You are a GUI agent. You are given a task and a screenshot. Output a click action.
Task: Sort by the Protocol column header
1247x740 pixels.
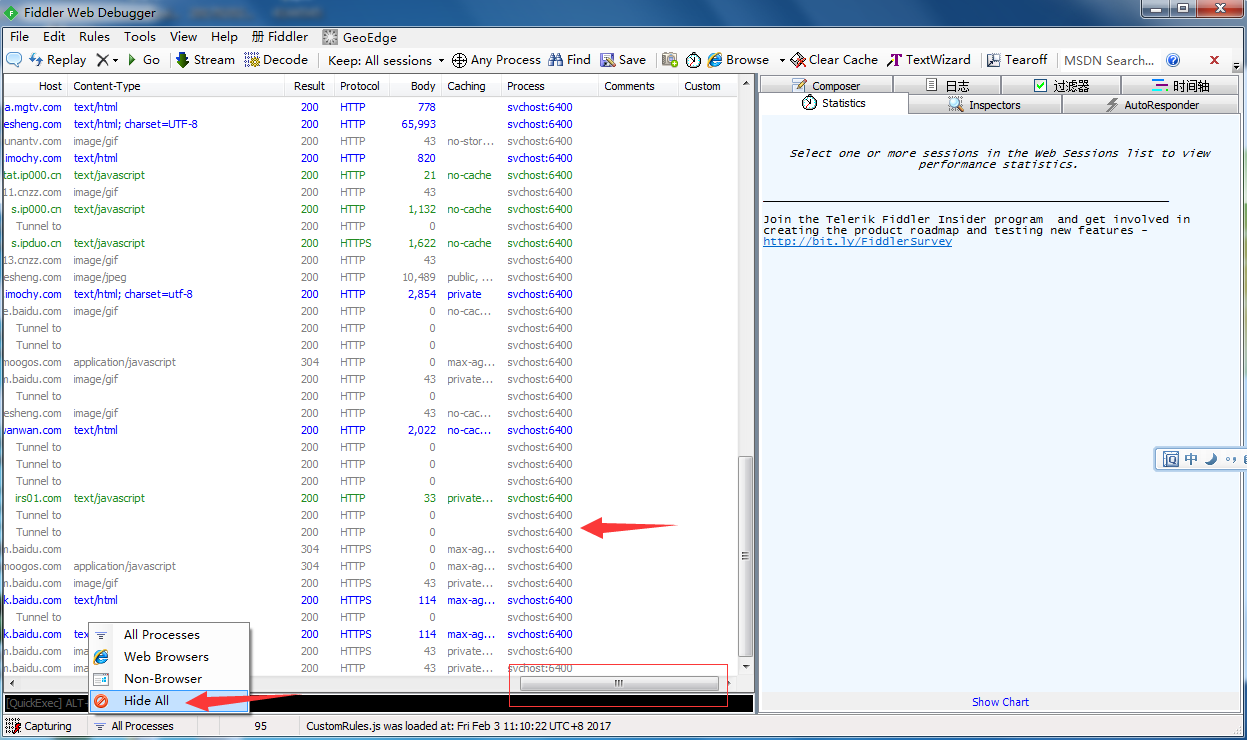coord(360,86)
